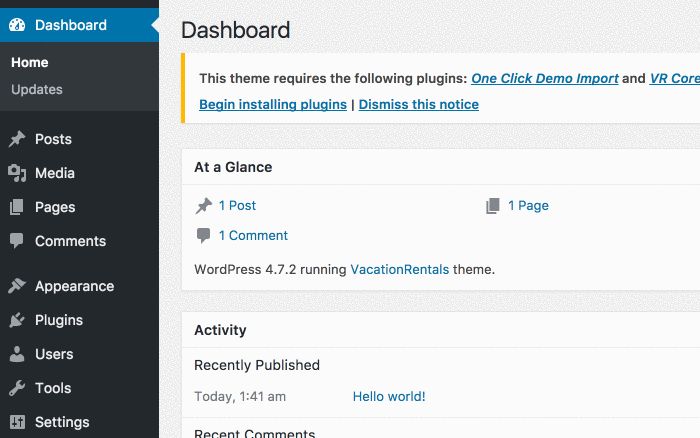Open the Users menu label

tap(54, 354)
